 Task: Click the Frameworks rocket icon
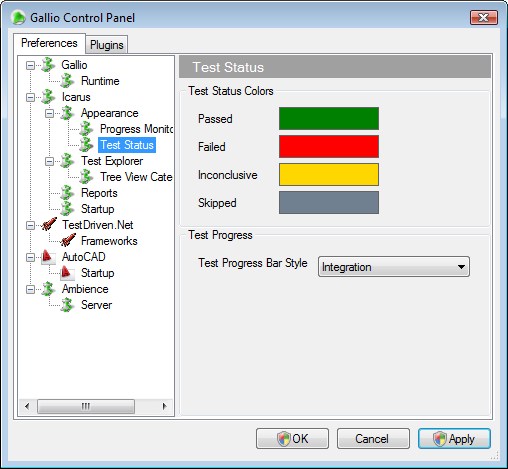(68, 241)
